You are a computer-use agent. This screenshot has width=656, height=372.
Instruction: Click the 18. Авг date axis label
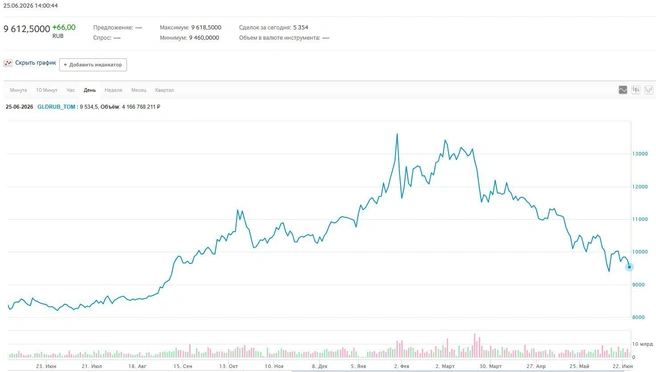pos(137,366)
